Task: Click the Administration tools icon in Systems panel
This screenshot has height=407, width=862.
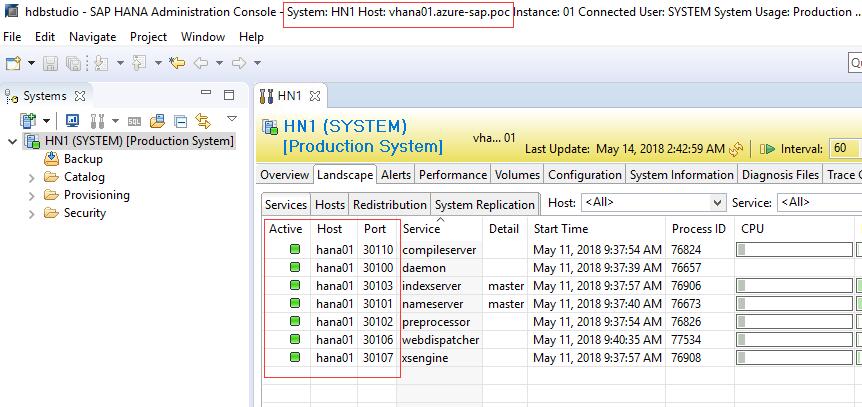Action: tap(97, 120)
